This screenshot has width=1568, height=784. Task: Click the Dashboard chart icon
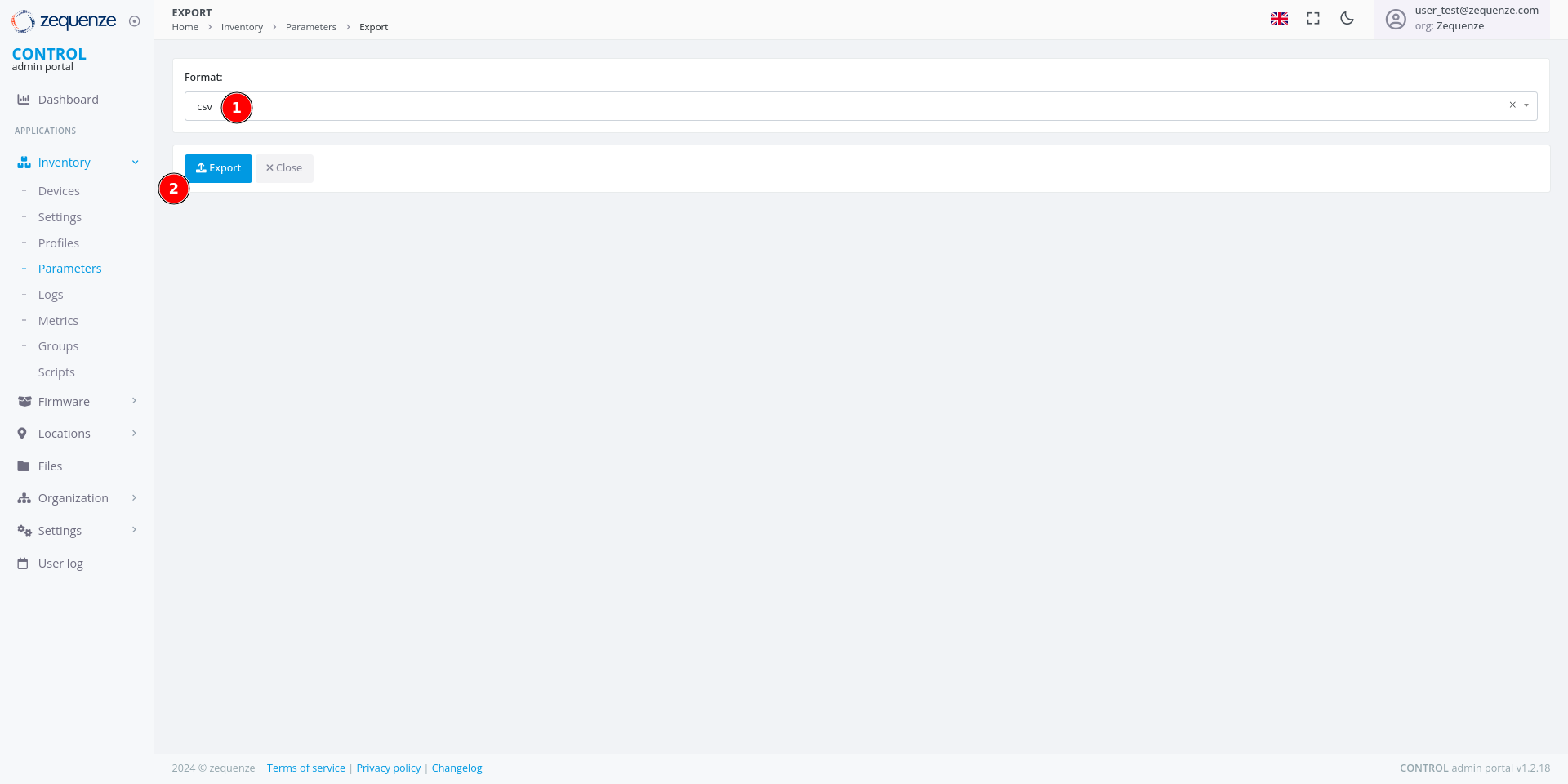(x=23, y=99)
